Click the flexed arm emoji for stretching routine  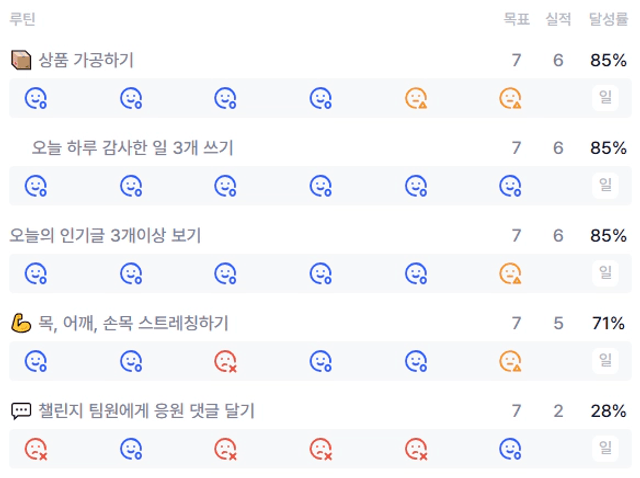21,323
